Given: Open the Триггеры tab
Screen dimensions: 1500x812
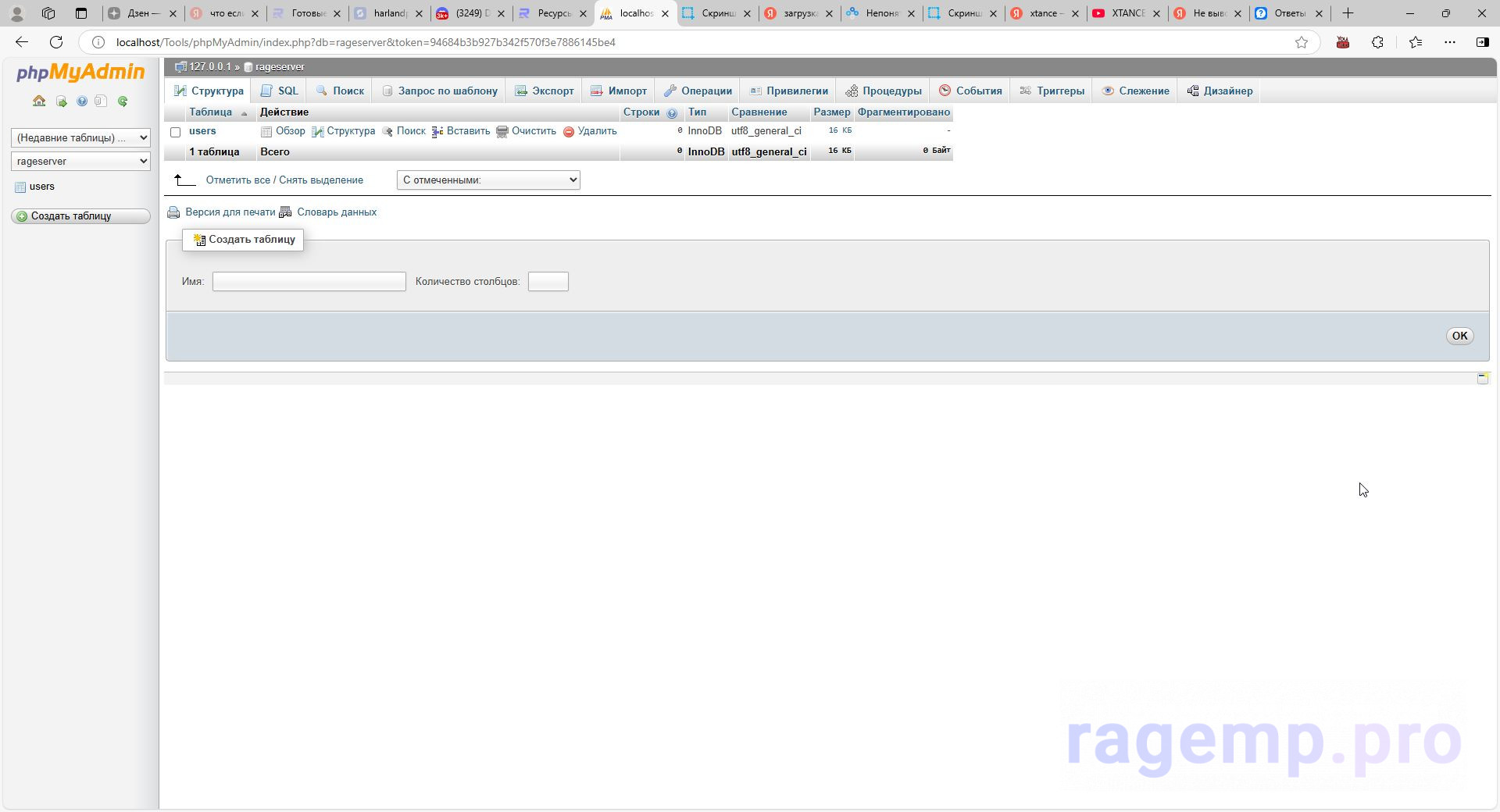Looking at the screenshot, I should [1052, 91].
